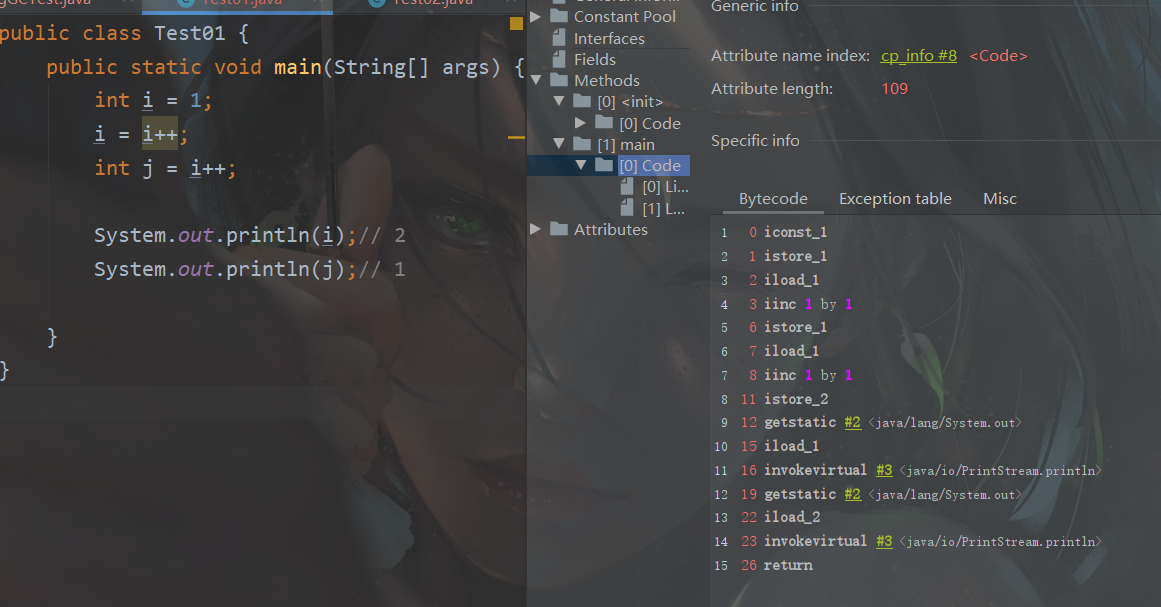Follow the cp_info #8 link
The height and width of the screenshot is (607, 1161).
pos(918,56)
